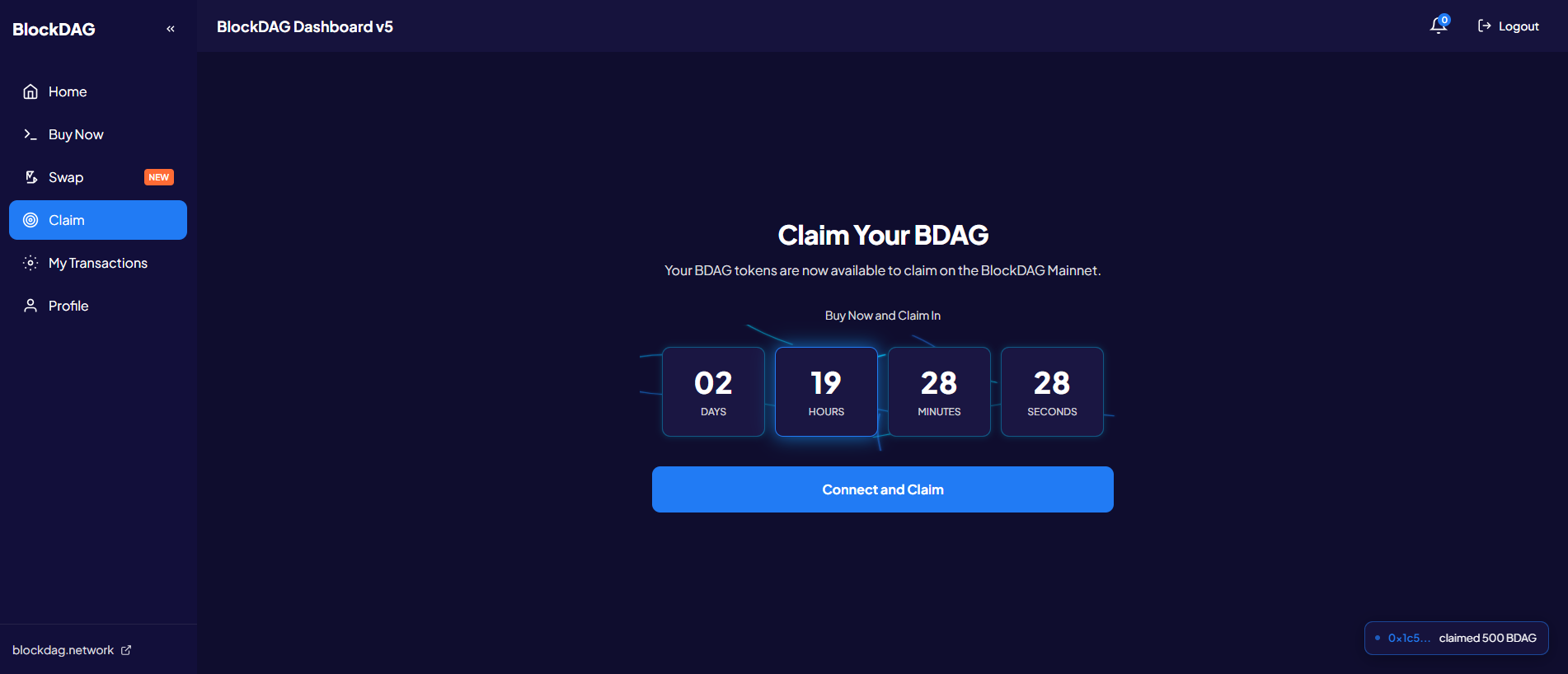Viewport: 1568px width, 674px height.
Task: Click the logout arrow icon
Action: 1484,26
